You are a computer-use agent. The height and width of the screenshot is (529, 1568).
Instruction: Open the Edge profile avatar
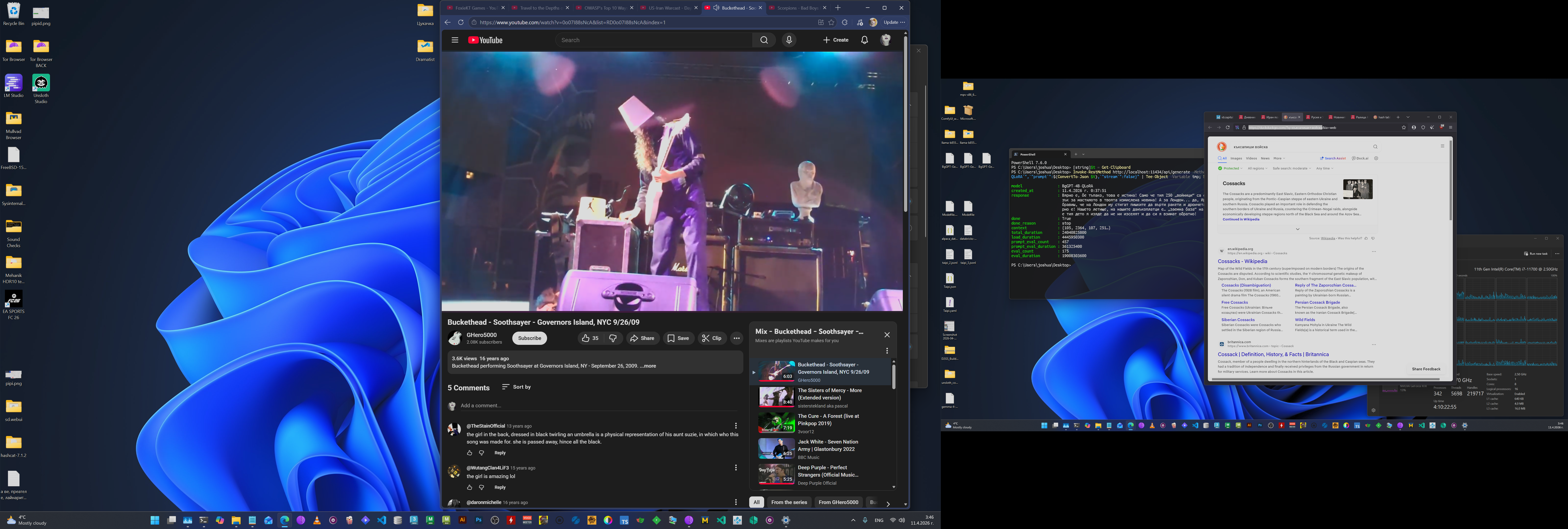tap(873, 23)
